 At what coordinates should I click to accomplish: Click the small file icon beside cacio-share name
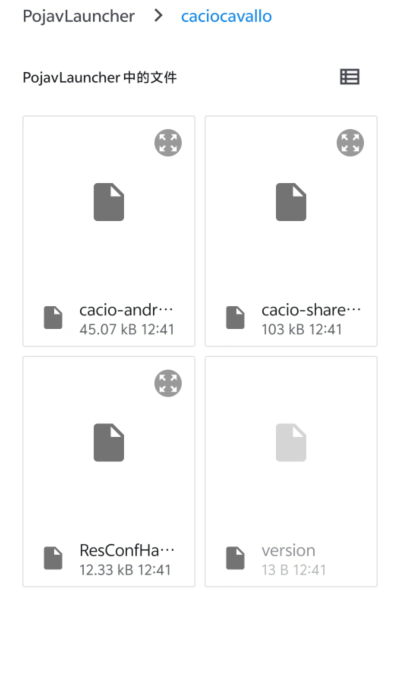[235, 318]
